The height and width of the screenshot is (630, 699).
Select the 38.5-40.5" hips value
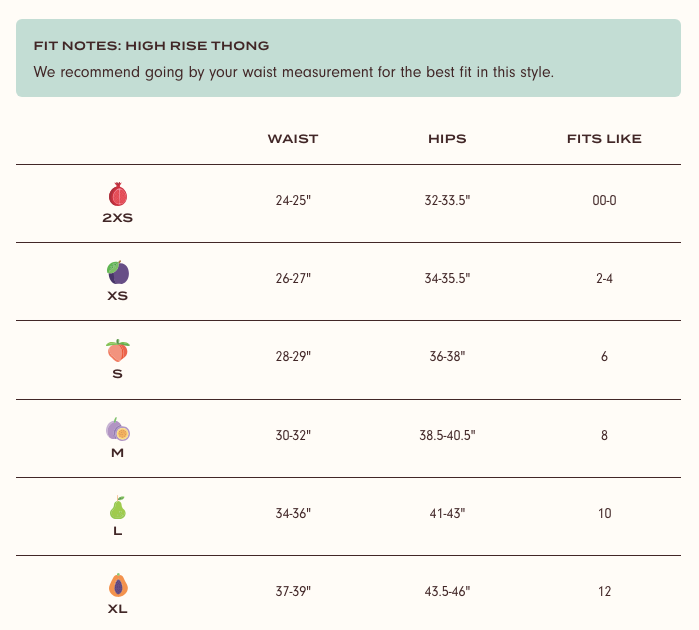pos(447,435)
